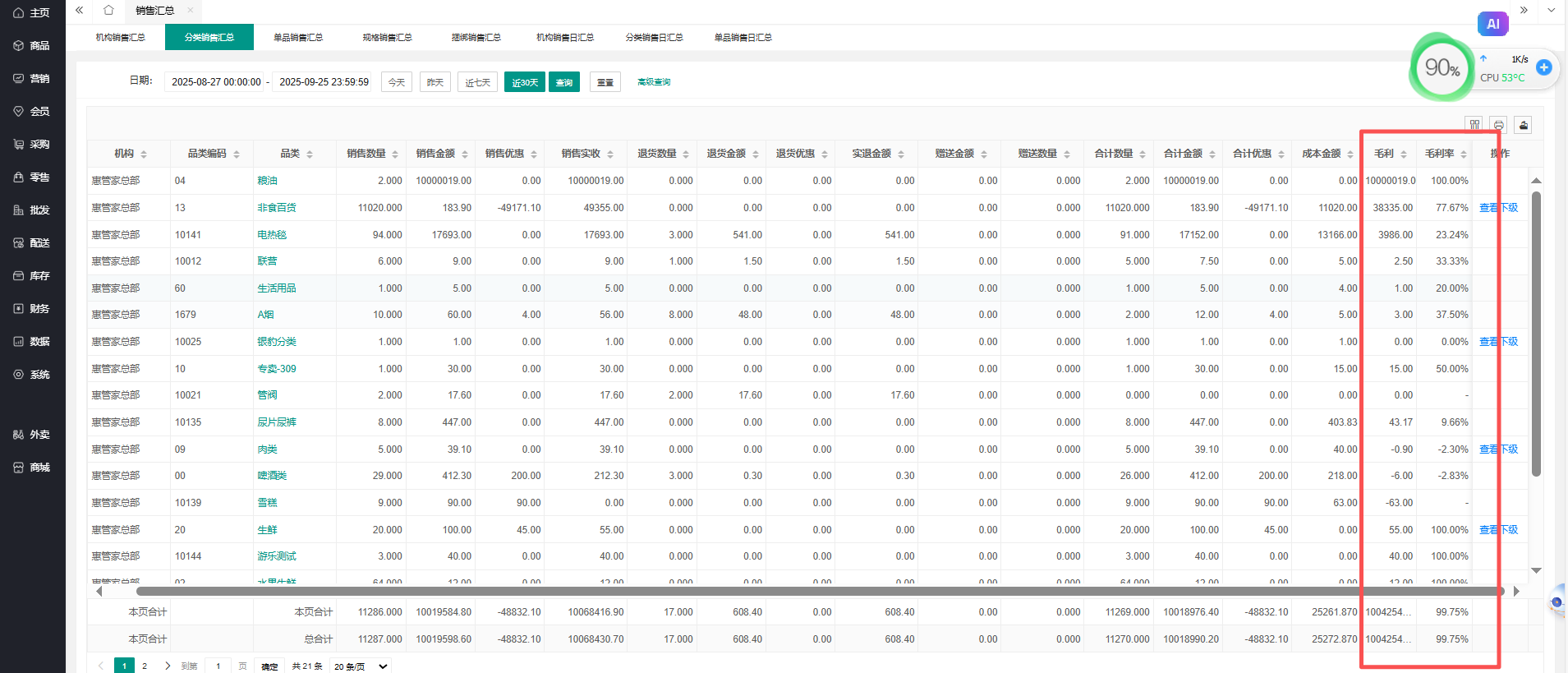
Task: Switch to 规格销售汇总 tab
Action: click(x=387, y=37)
